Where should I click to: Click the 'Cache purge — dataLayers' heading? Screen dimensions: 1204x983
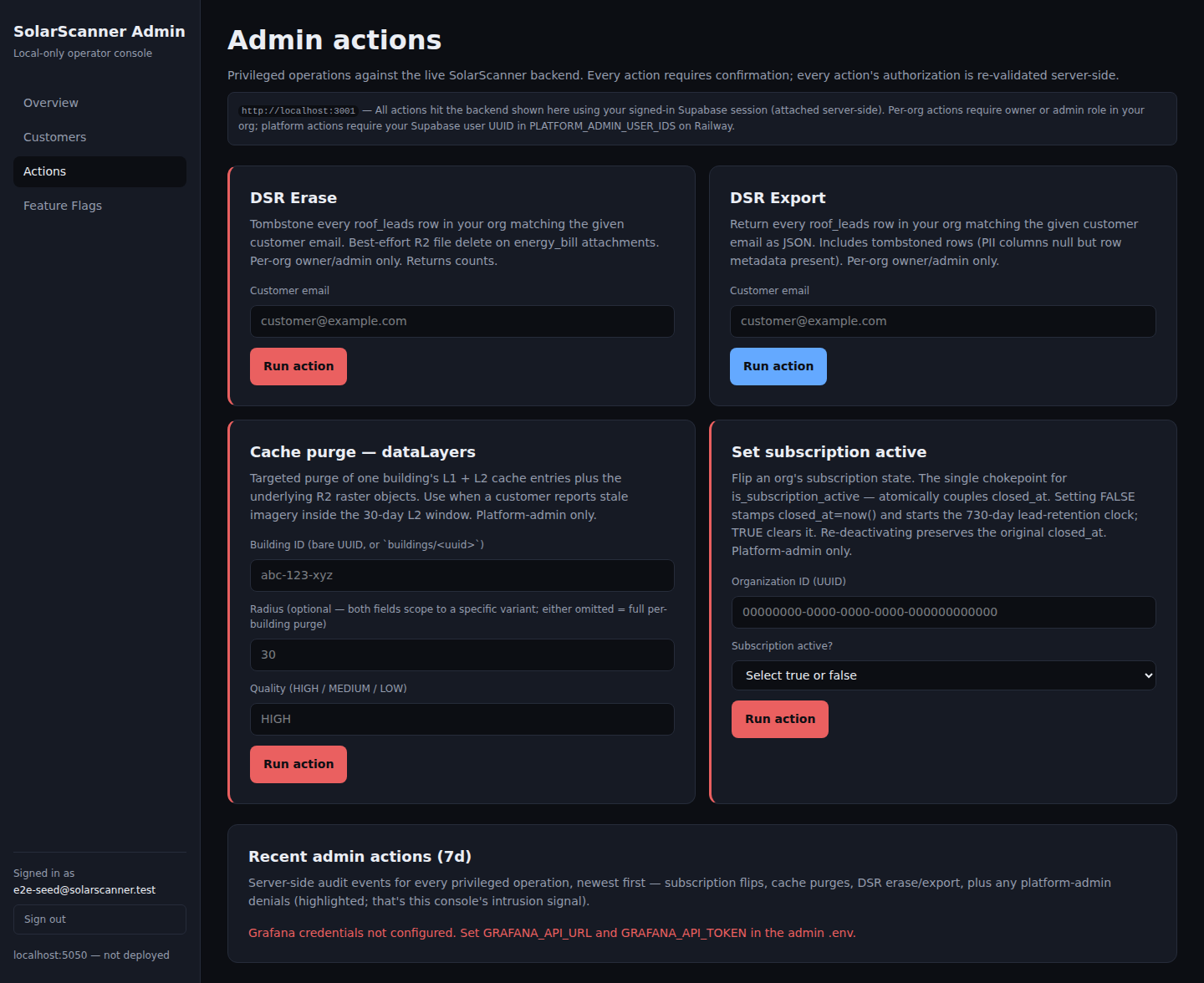click(363, 452)
